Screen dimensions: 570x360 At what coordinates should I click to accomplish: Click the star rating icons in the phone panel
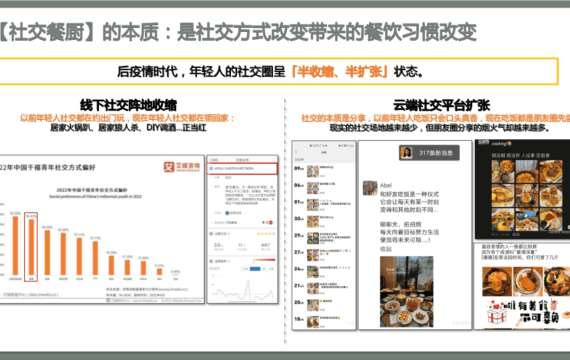266,234
